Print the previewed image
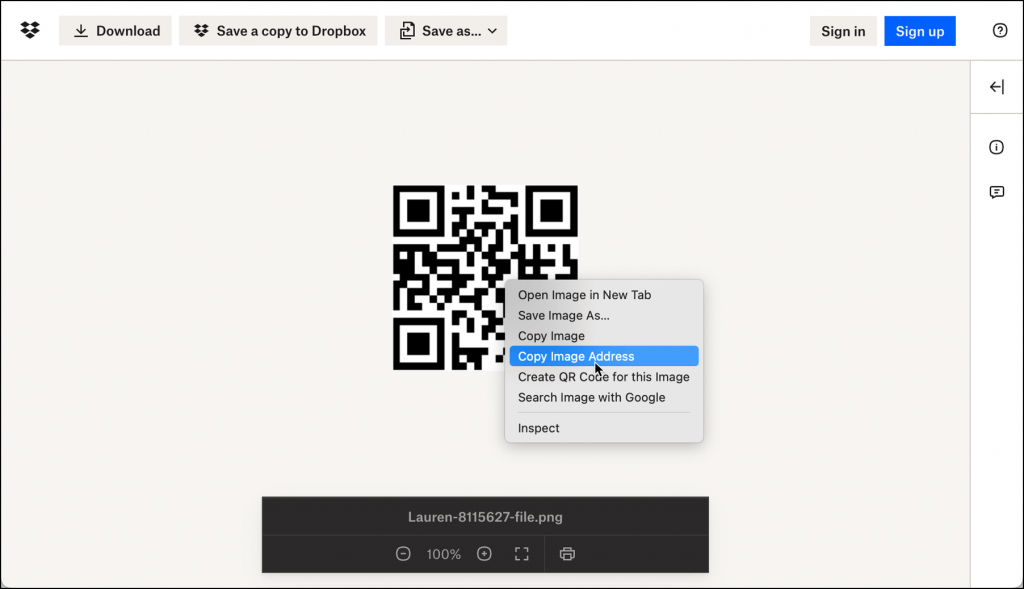The width and height of the screenshot is (1024, 589). click(x=567, y=553)
